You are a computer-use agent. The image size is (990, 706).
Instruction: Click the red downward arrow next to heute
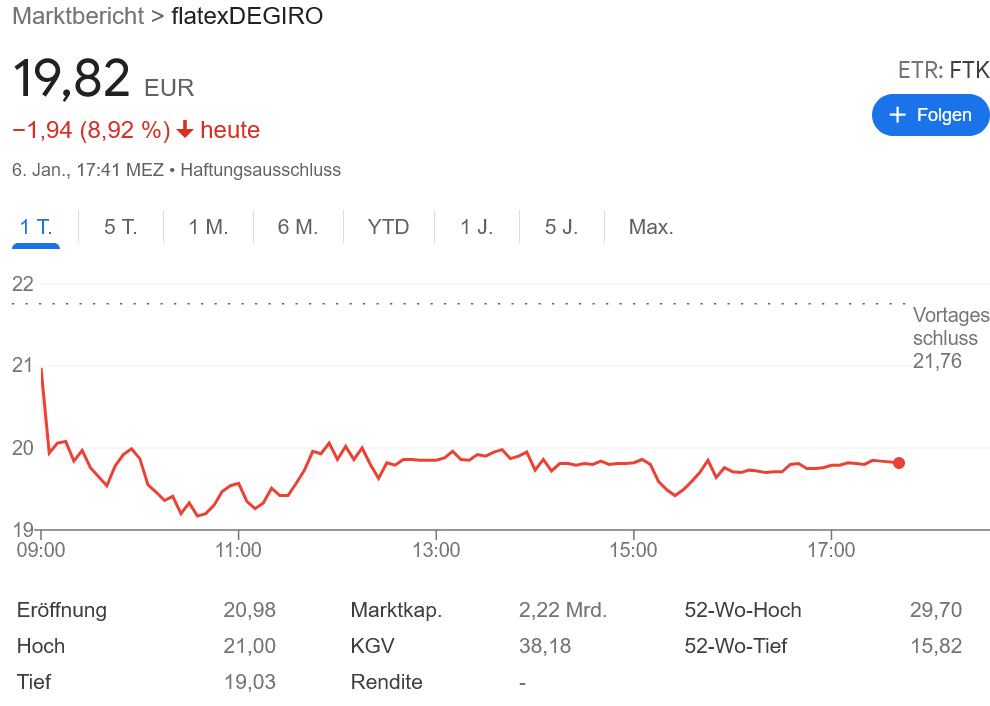click(x=184, y=129)
